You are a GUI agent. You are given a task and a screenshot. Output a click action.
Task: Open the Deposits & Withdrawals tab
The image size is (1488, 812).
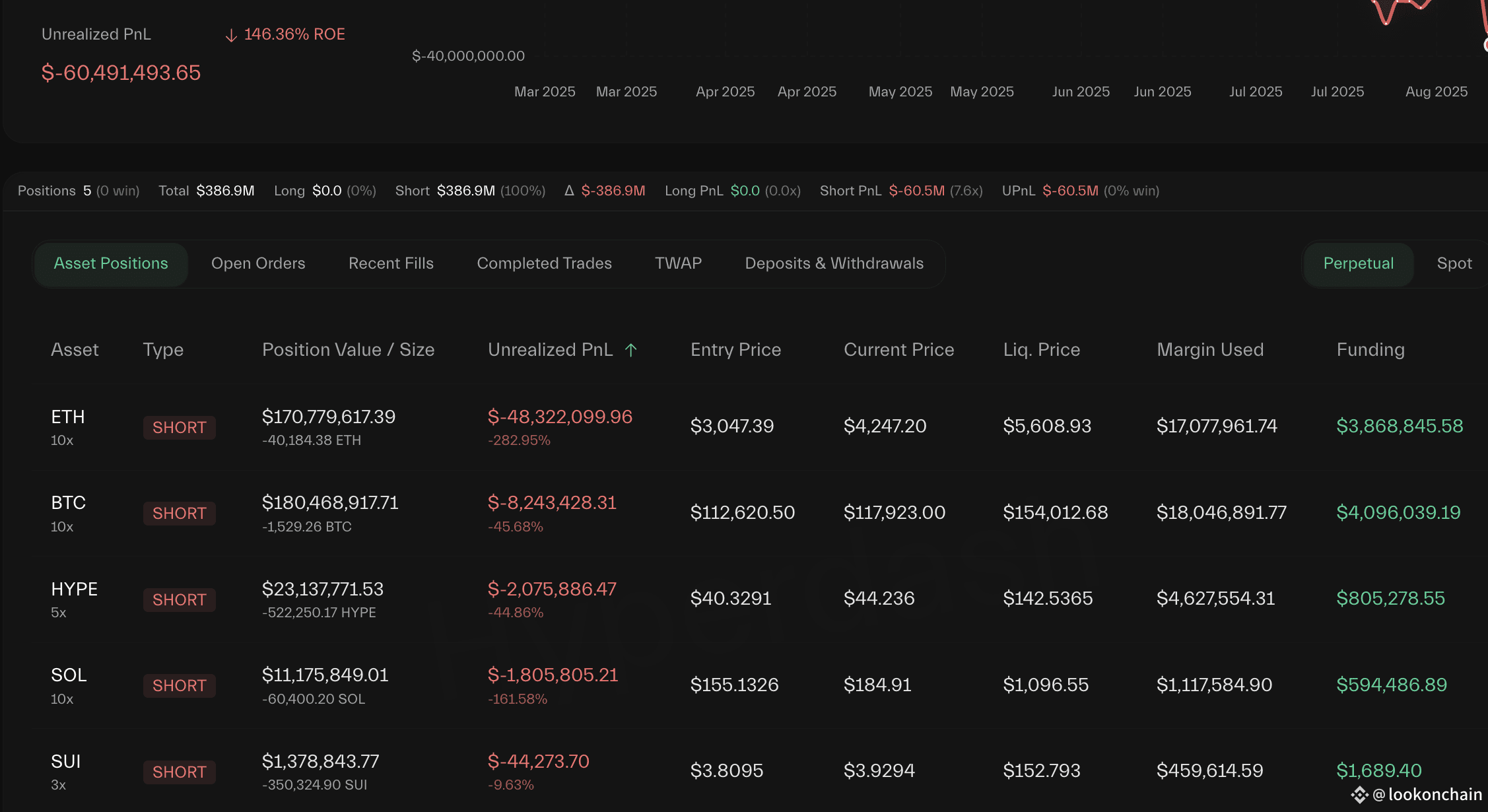(834, 263)
